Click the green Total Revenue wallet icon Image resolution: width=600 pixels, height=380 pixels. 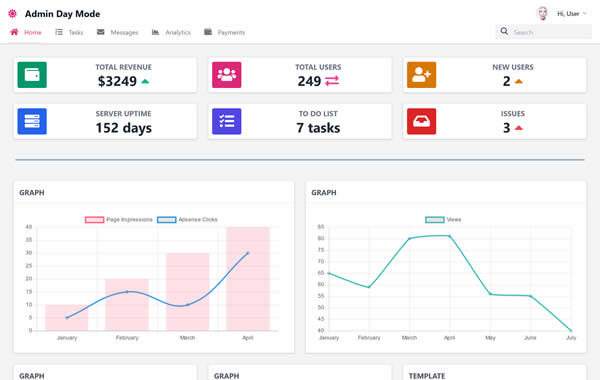point(32,75)
